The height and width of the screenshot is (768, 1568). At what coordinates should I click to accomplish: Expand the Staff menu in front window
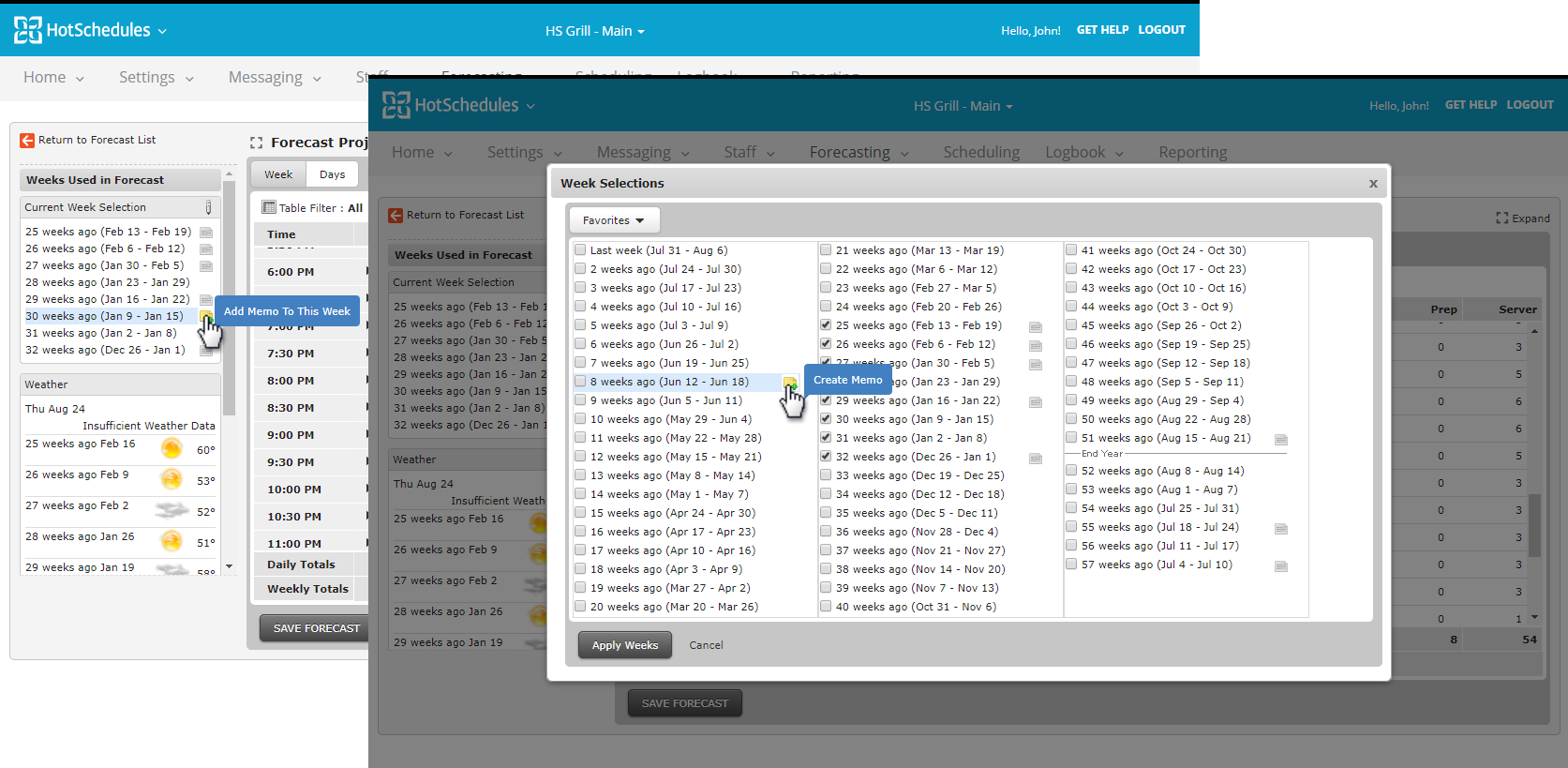coord(750,153)
